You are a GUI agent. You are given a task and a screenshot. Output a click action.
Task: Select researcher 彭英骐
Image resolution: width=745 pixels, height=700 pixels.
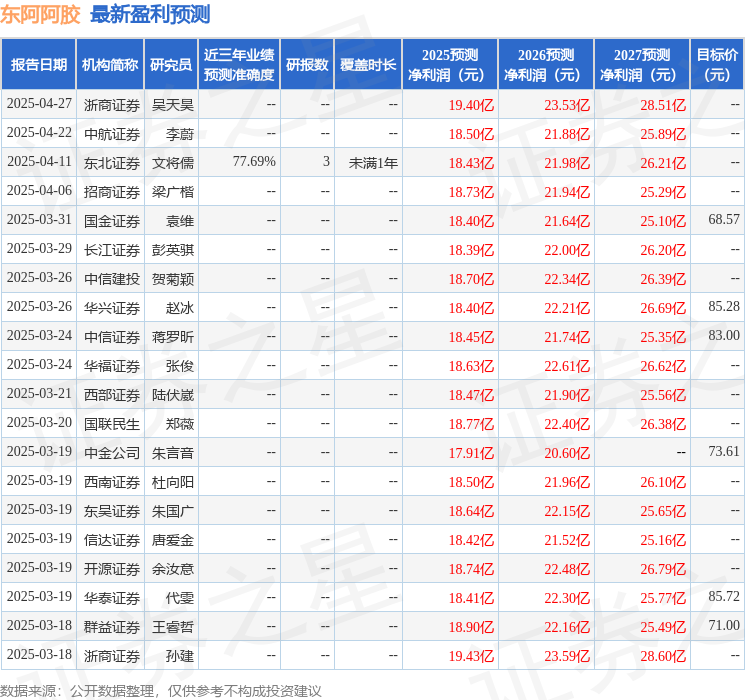coord(172,250)
